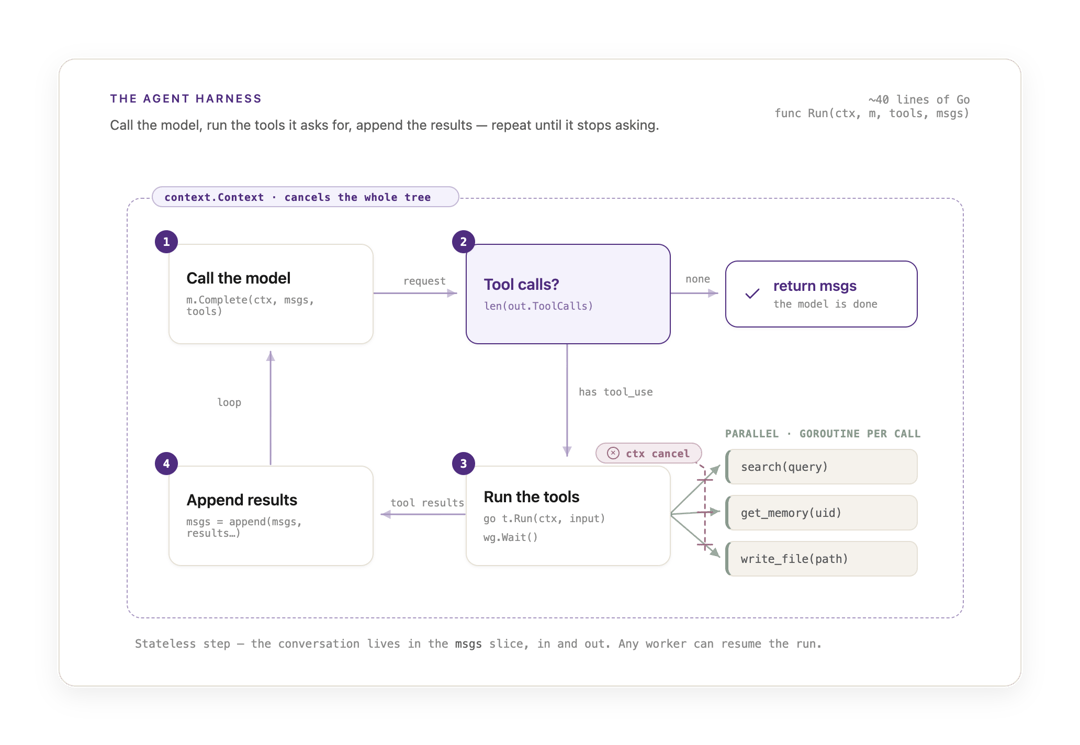Click the get_memory(uid) tool card

tap(821, 513)
